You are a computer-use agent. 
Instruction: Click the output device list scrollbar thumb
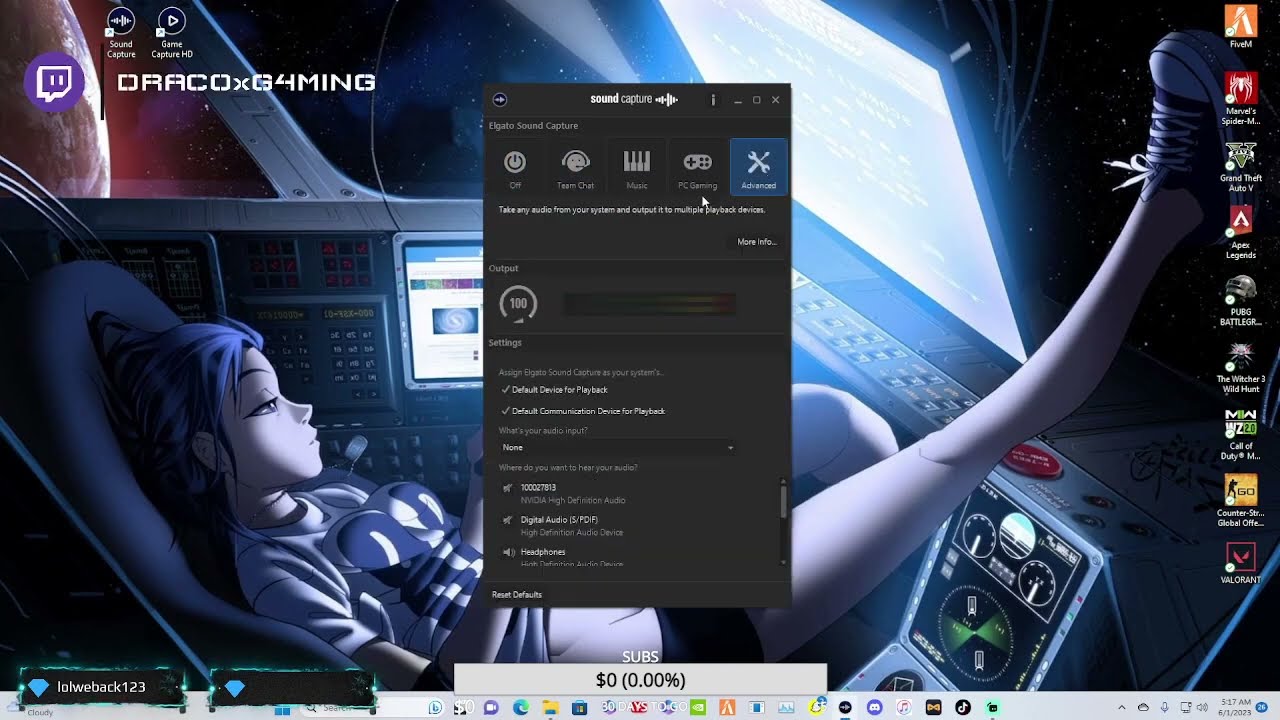[x=783, y=502]
